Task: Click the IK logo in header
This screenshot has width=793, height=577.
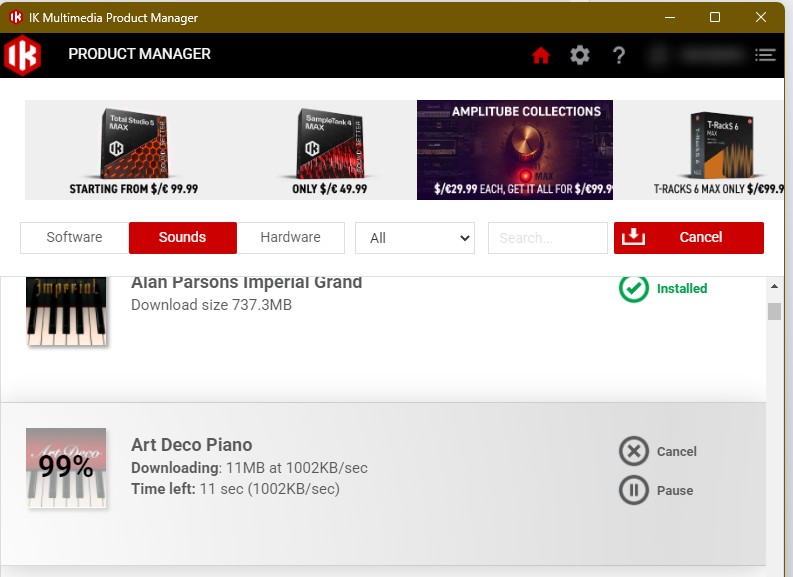Action: tap(22, 55)
